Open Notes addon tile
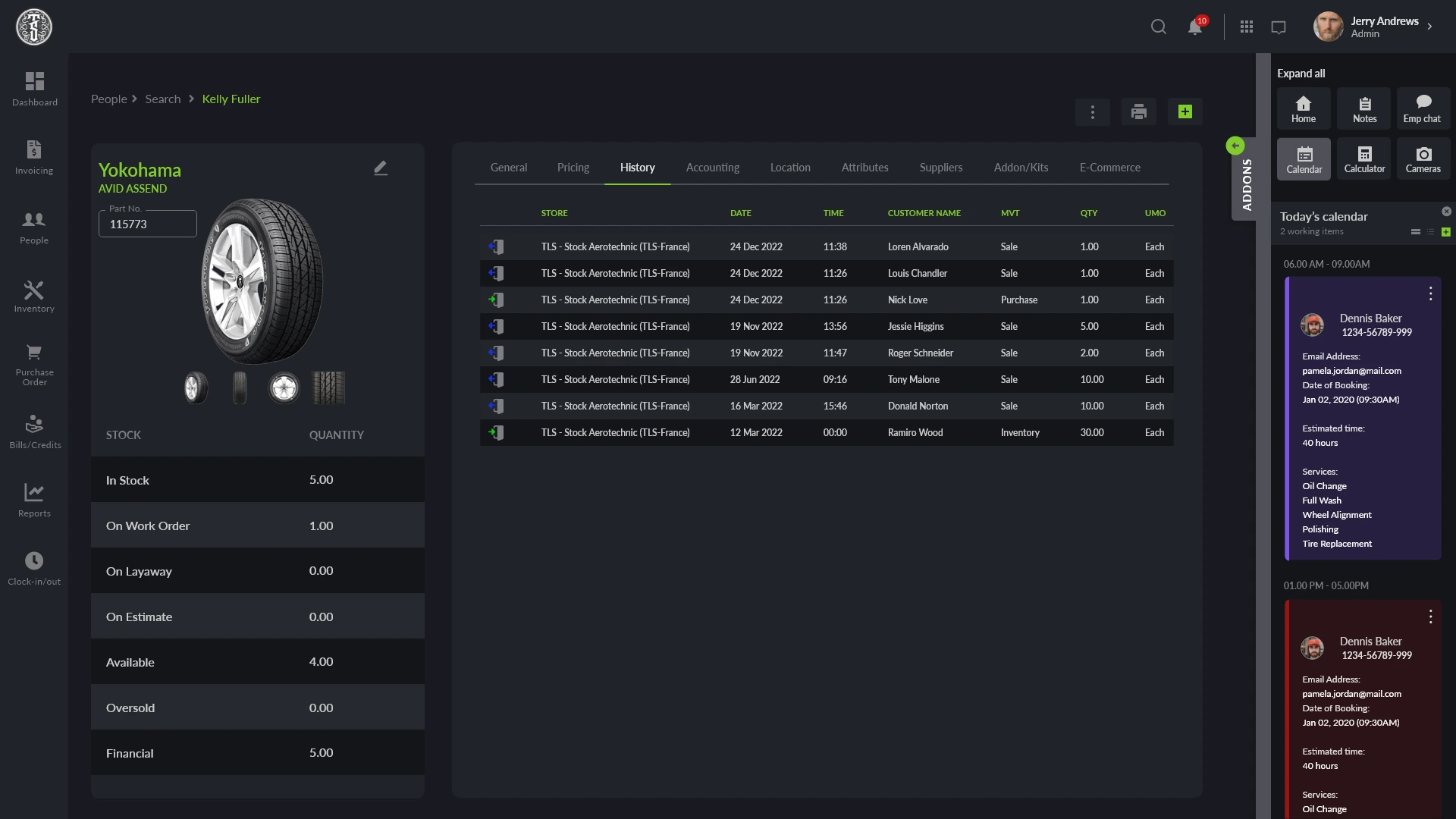Image resolution: width=1456 pixels, height=819 pixels. point(1364,108)
